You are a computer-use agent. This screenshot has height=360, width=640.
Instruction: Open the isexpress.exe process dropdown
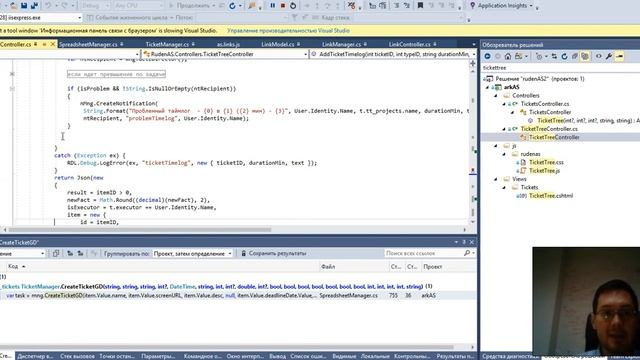coord(79,18)
